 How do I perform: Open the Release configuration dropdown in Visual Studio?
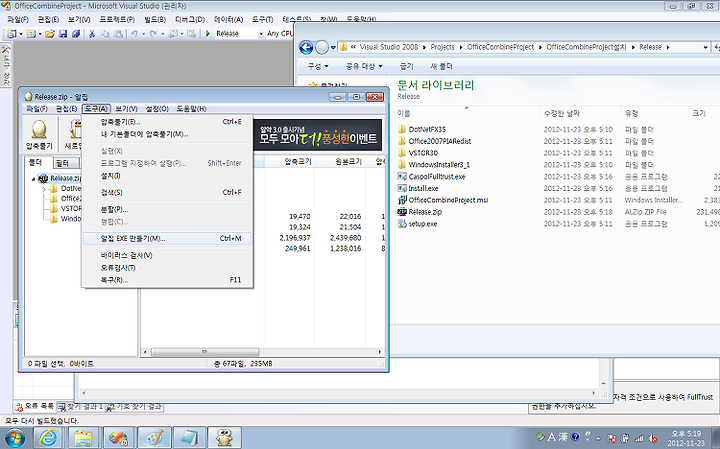[261, 34]
